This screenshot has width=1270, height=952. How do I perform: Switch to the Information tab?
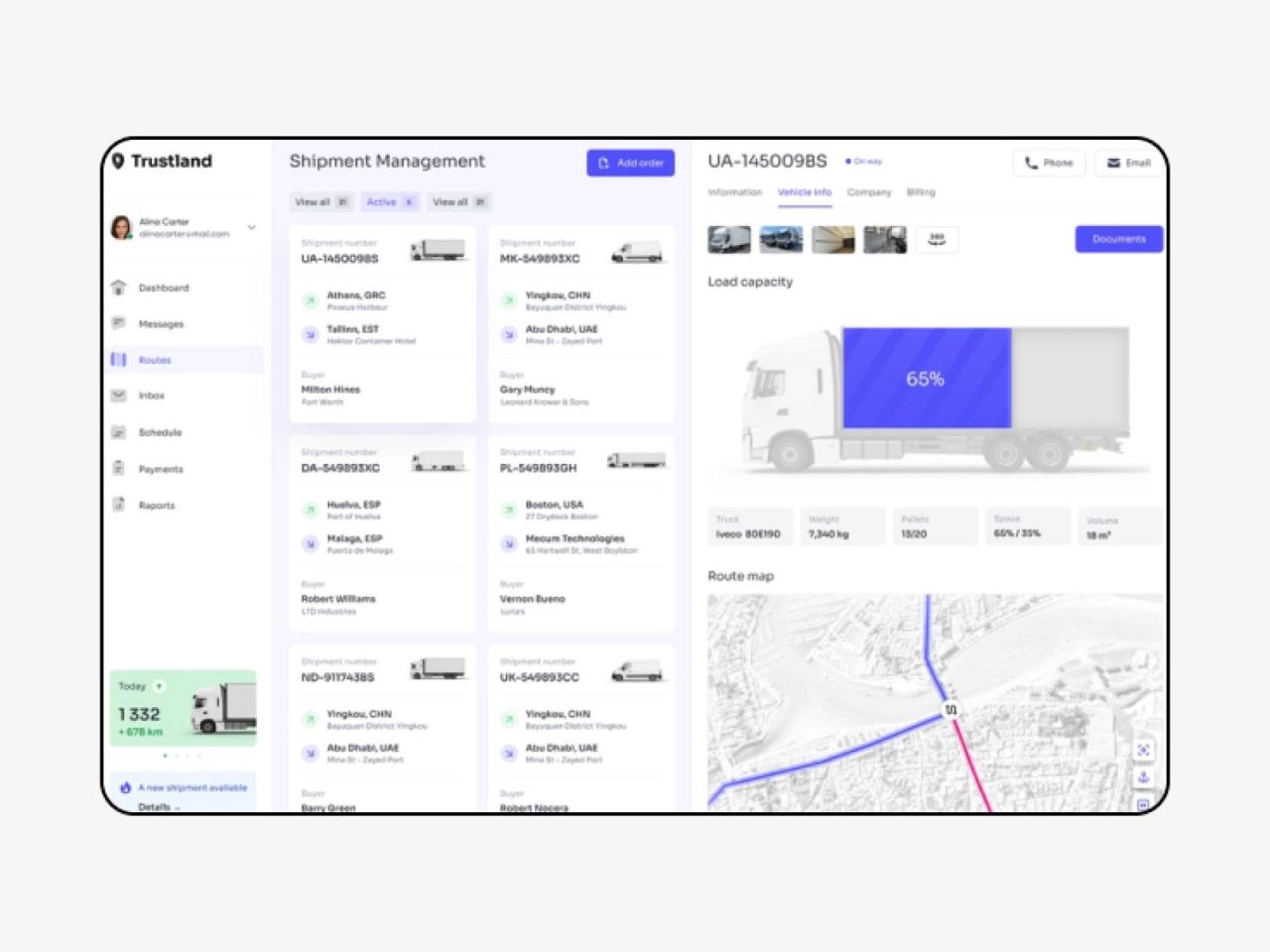pyautogui.click(x=735, y=192)
